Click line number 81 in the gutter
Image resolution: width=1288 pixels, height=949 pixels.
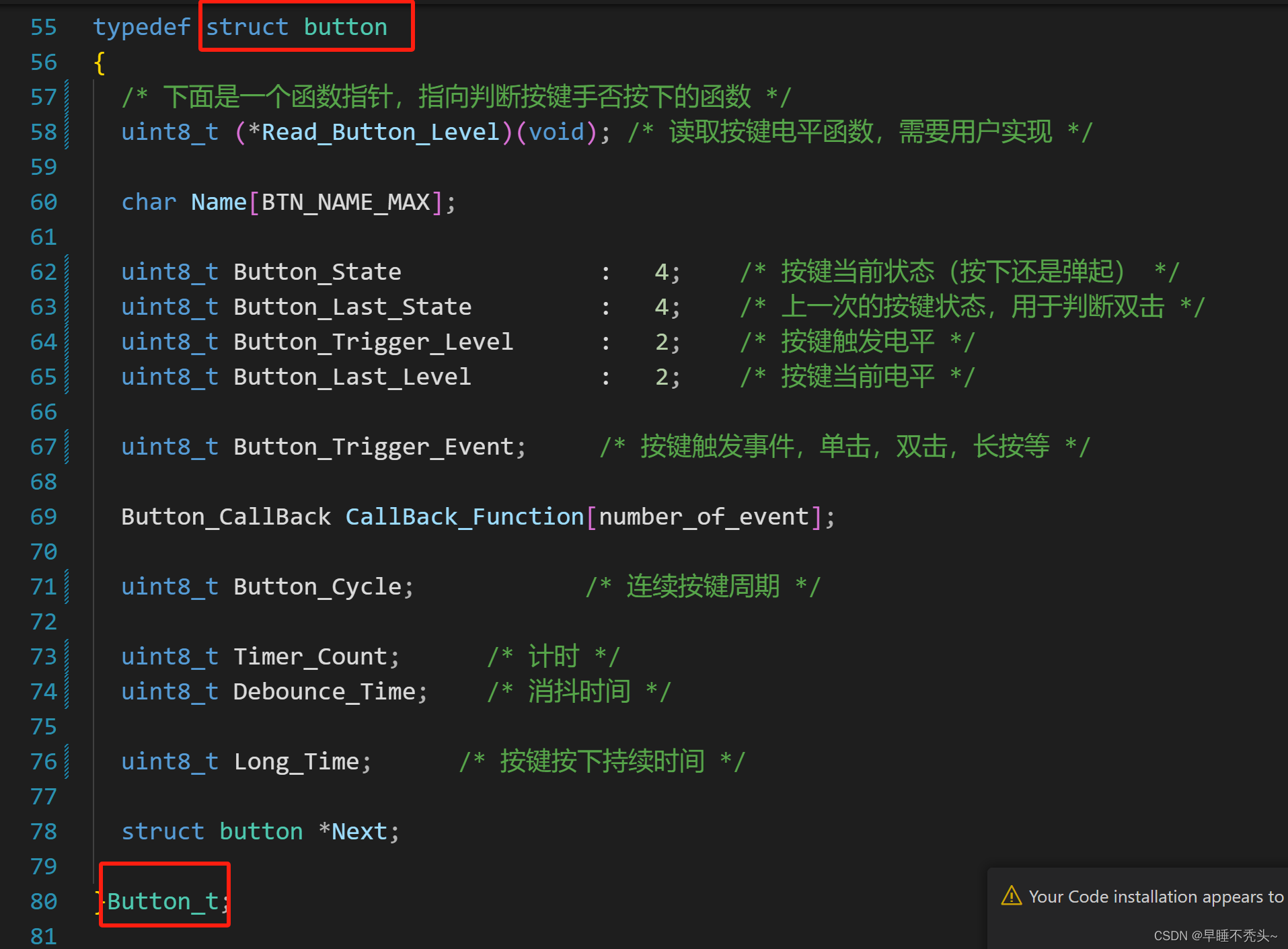(x=44, y=936)
